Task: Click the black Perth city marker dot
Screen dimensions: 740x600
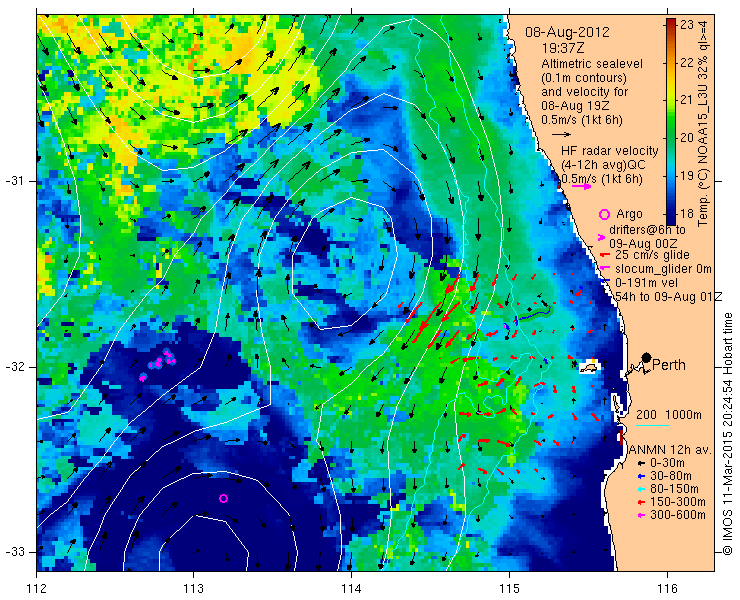Action: pos(647,357)
